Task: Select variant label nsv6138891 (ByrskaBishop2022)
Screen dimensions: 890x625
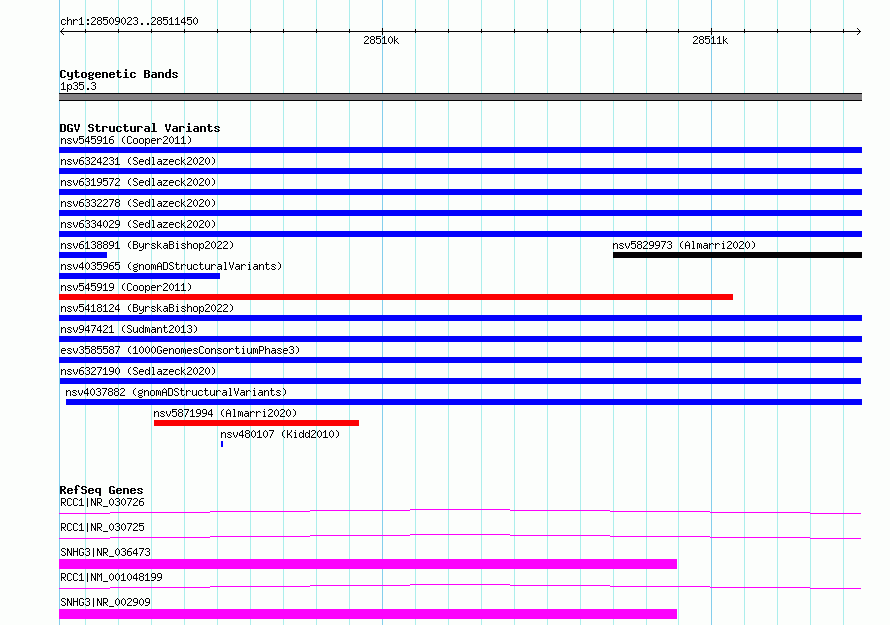Action: pyautogui.click(x=147, y=245)
